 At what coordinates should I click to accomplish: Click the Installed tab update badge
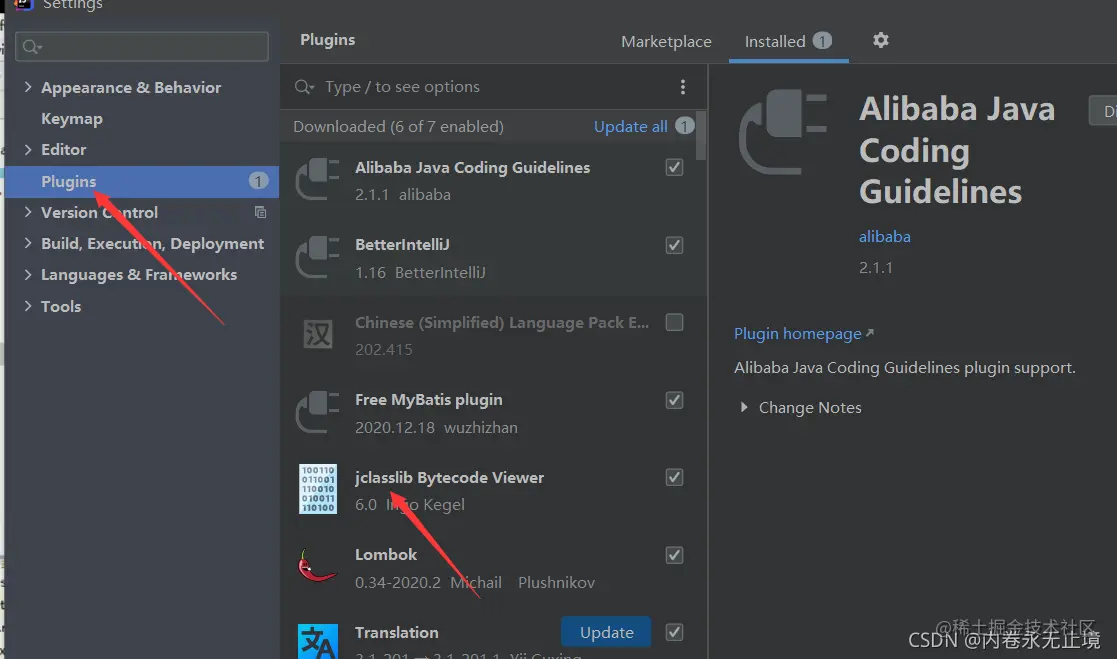[822, 41]
